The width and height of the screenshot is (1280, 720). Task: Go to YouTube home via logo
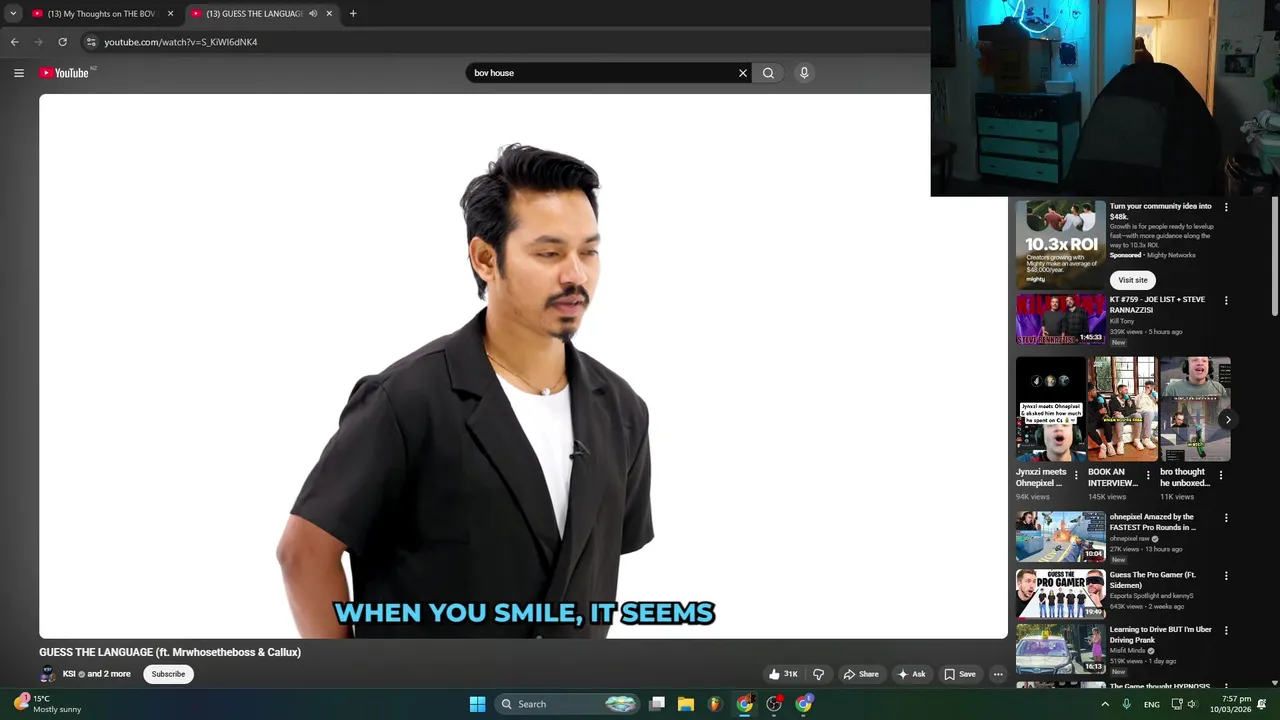64,73
